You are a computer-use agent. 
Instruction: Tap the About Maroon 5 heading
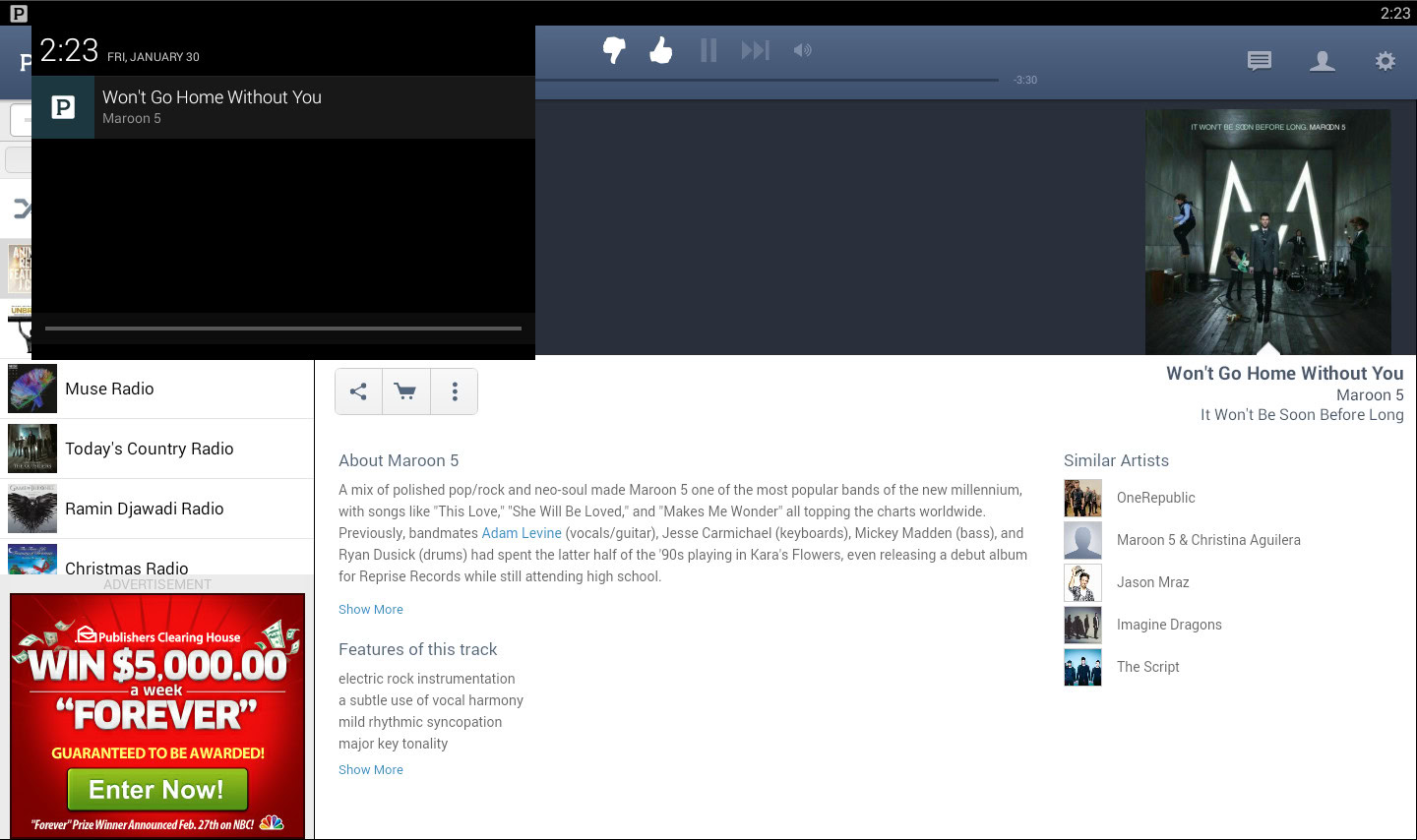point(399,460)
